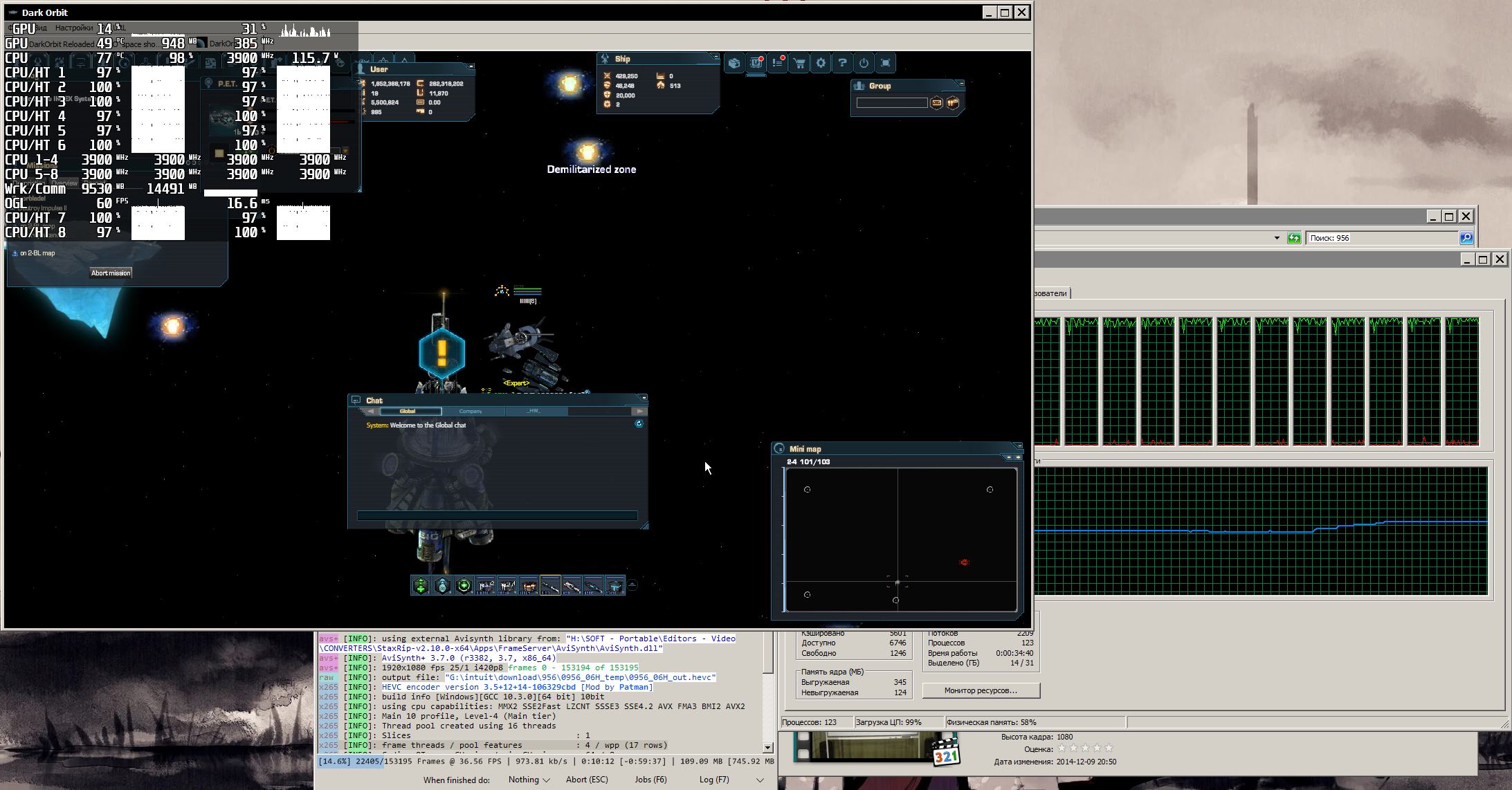Expand the hotbar with the up arrow
The width and height of the screenshot is (1512, 790).
pos(632,585)
